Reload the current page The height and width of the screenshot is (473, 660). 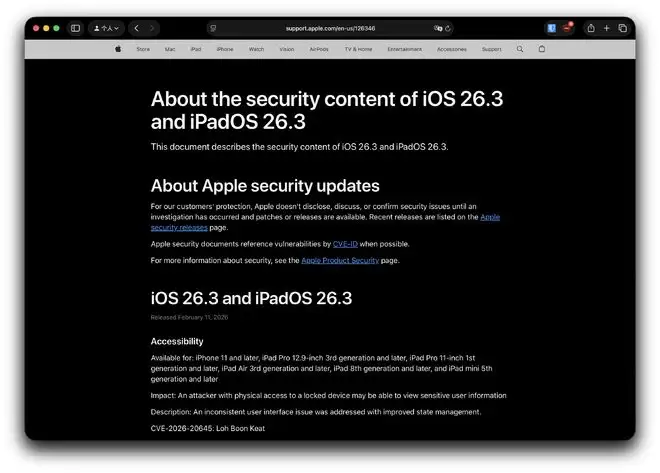click(448, 28)
